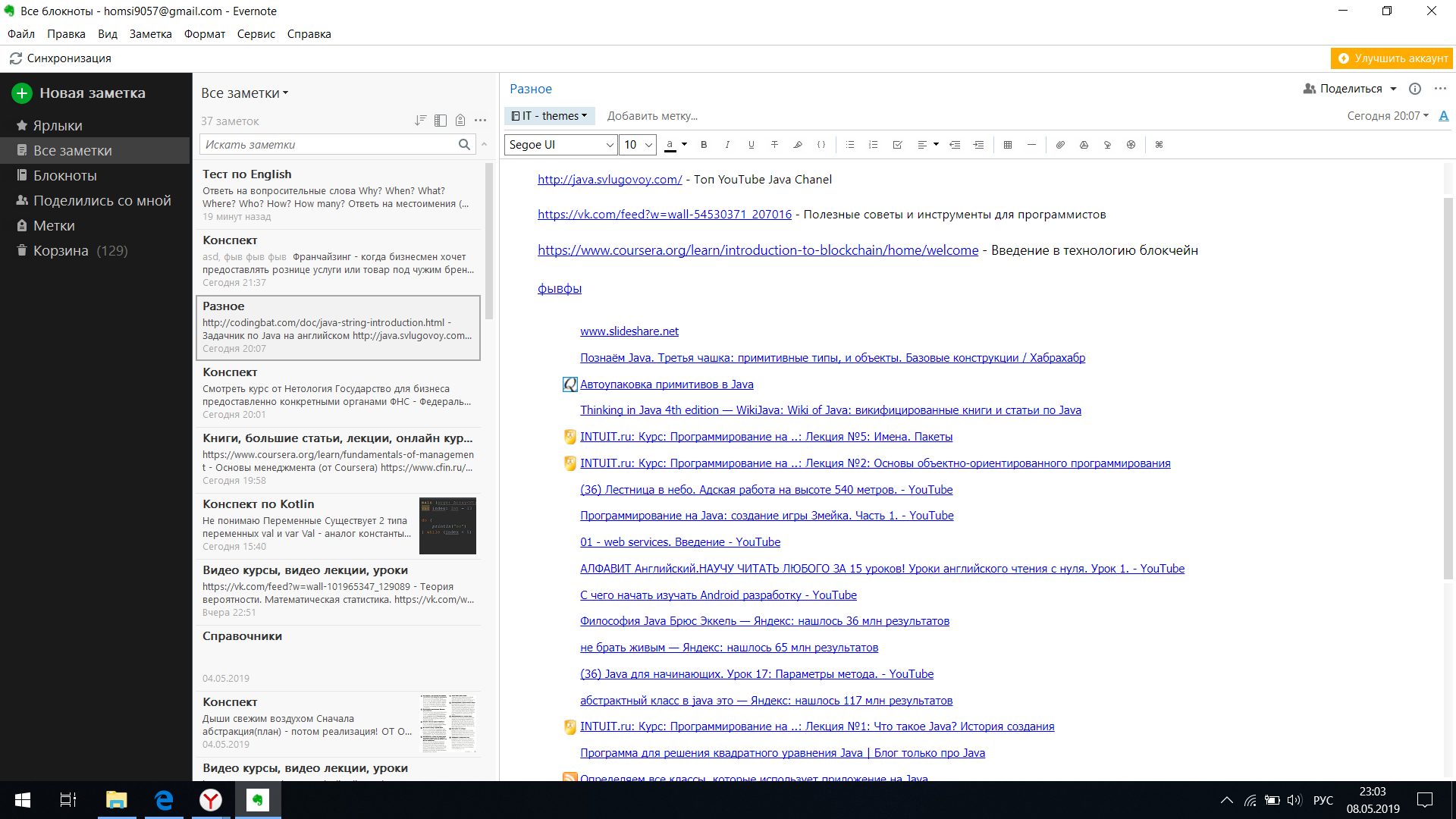Viewport: 1456px width, 819px height.
Task: Expand the font color dropdown arrow
Action: (684, 144)
